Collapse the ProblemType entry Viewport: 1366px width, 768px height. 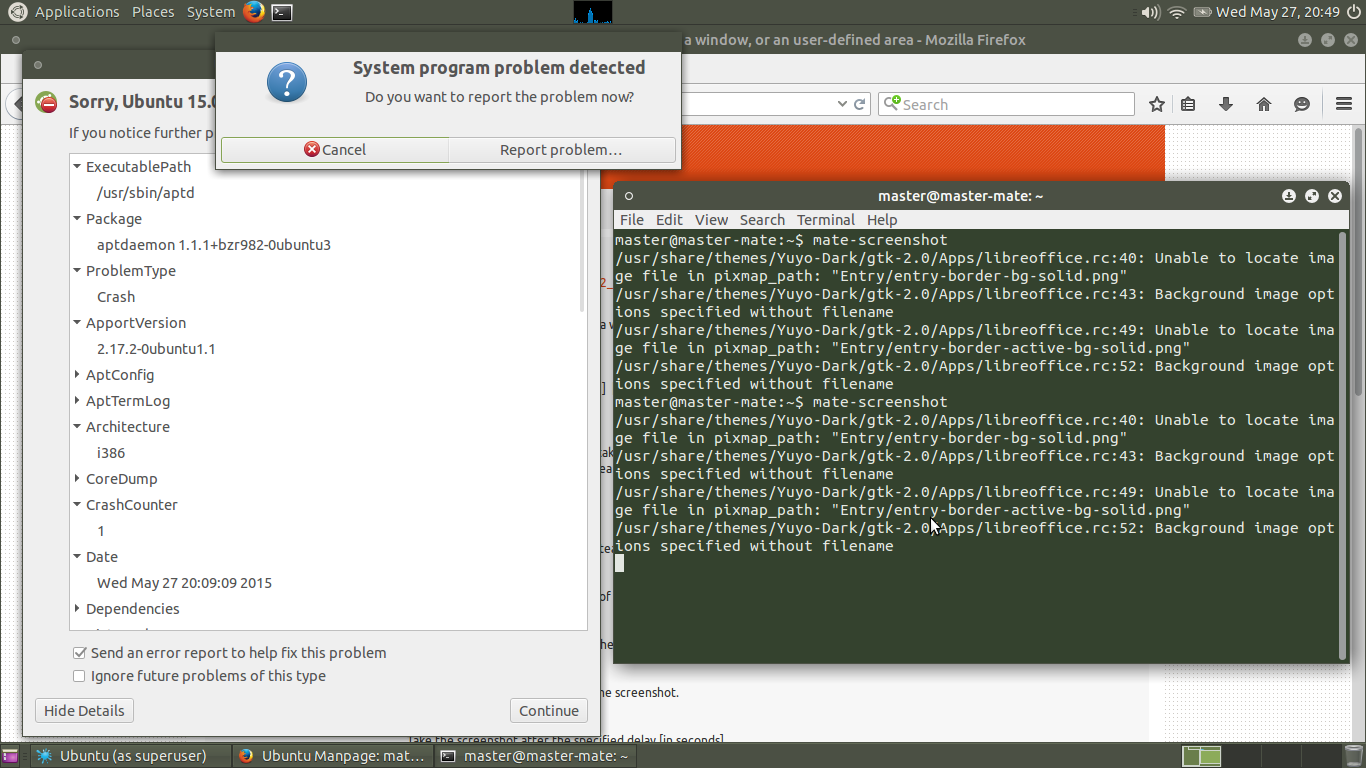(x=77, y=271)
